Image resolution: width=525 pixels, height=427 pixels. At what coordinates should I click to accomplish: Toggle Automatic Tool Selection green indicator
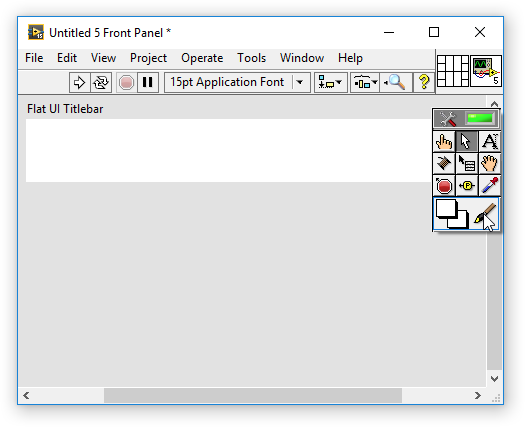(x=480, y=118)
